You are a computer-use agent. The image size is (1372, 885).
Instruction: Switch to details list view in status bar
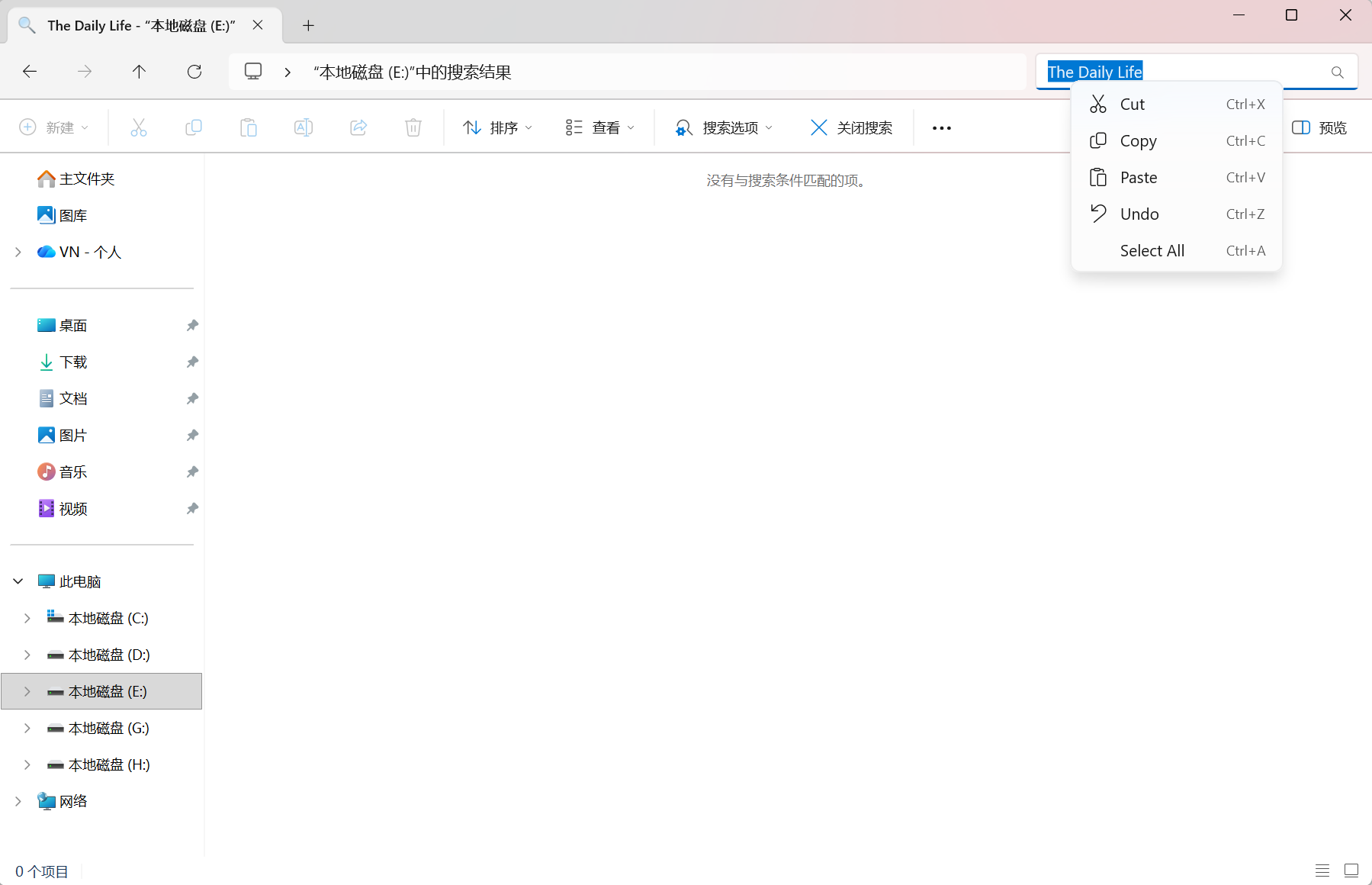(x=1322, y=871)
